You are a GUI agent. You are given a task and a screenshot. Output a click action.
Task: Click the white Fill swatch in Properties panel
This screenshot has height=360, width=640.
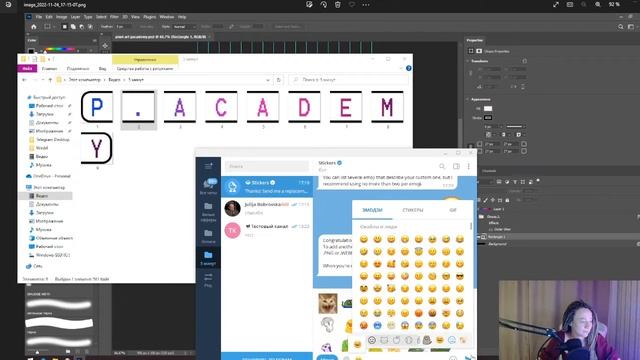[488, 109]
